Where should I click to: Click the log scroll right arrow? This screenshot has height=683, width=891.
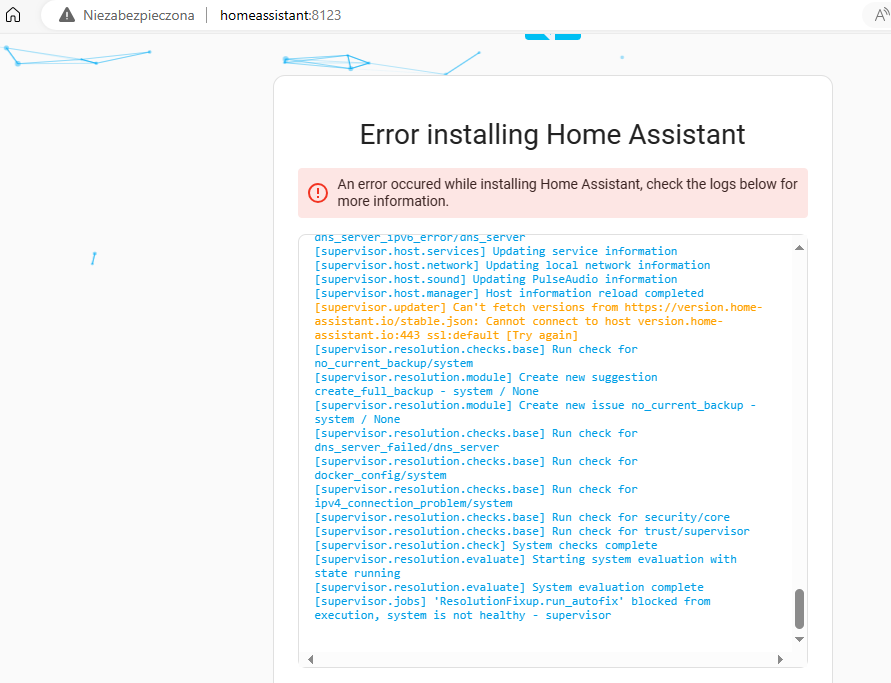pos(780,659)
